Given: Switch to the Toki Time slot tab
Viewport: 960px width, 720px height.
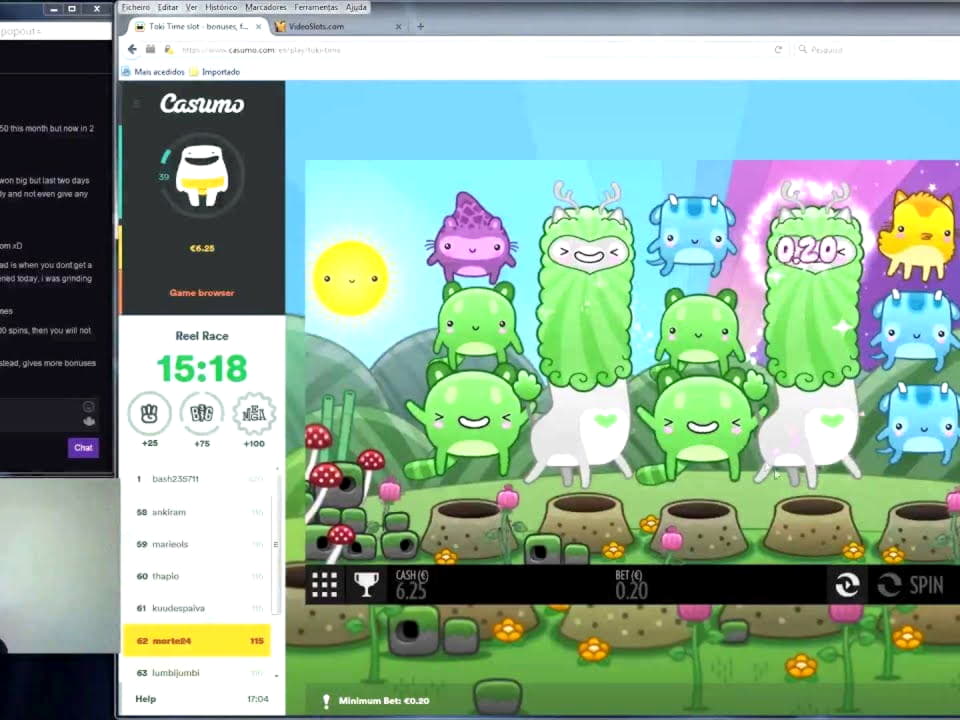Looking at the screenshot, I should pos(198,26).
